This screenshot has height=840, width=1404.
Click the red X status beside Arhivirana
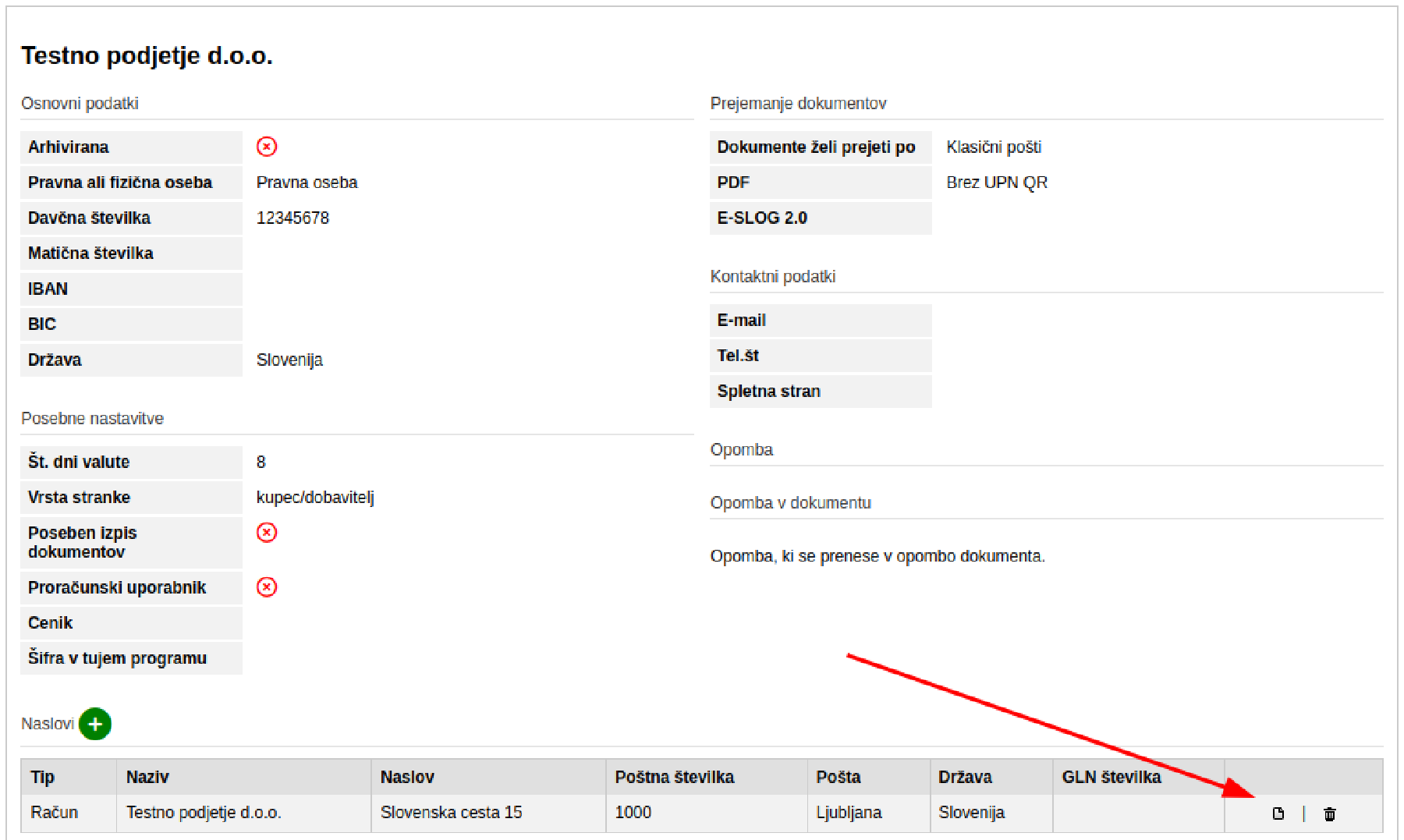pos(267,147)
